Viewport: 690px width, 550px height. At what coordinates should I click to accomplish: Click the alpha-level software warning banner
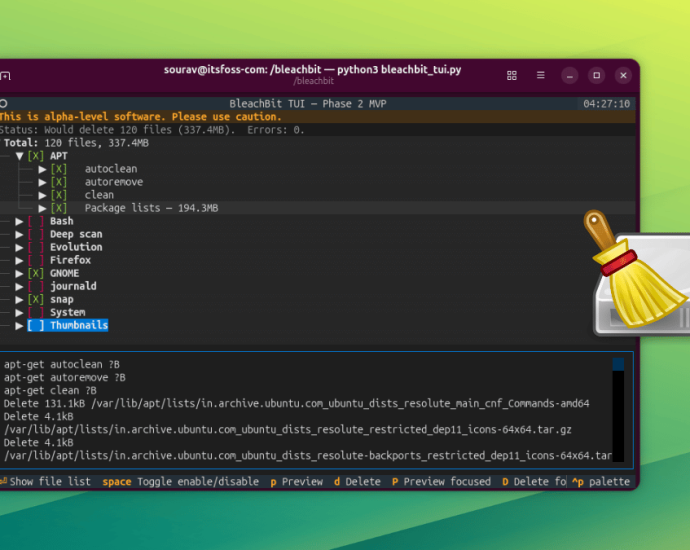[318, 117]
